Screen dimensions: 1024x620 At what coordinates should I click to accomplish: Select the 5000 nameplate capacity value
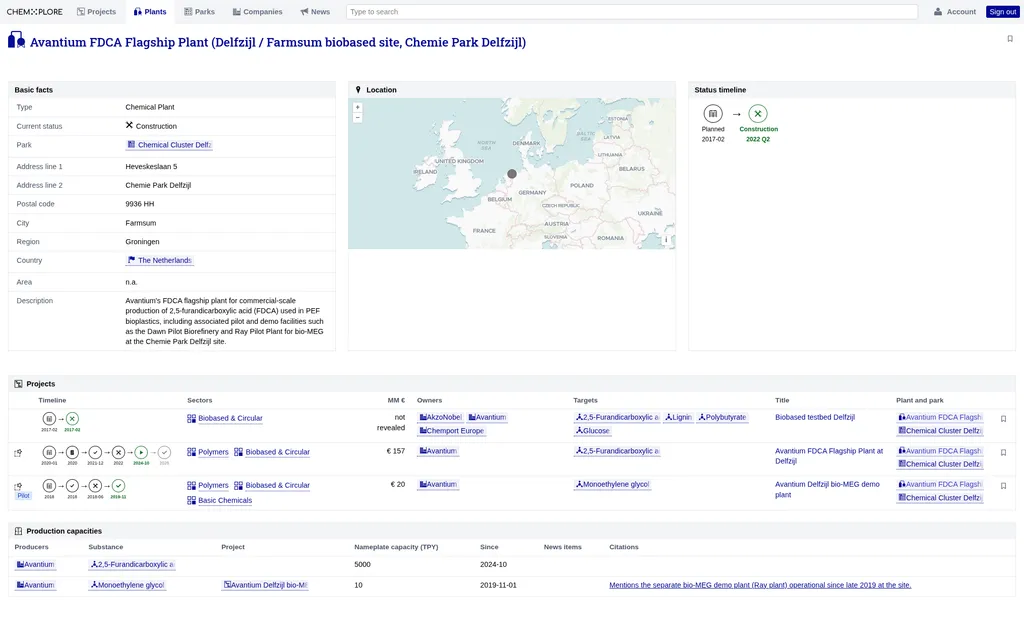362,564
